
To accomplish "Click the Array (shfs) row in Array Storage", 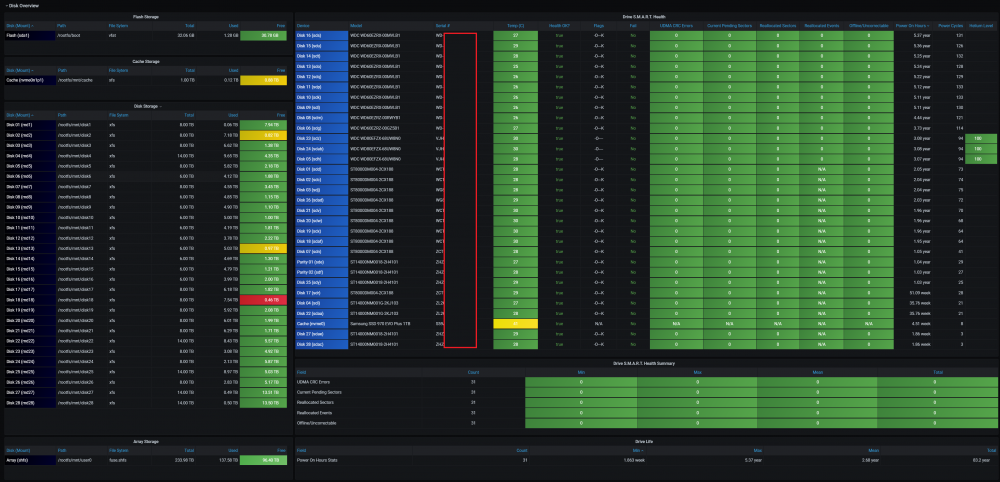I will (146, 460).
